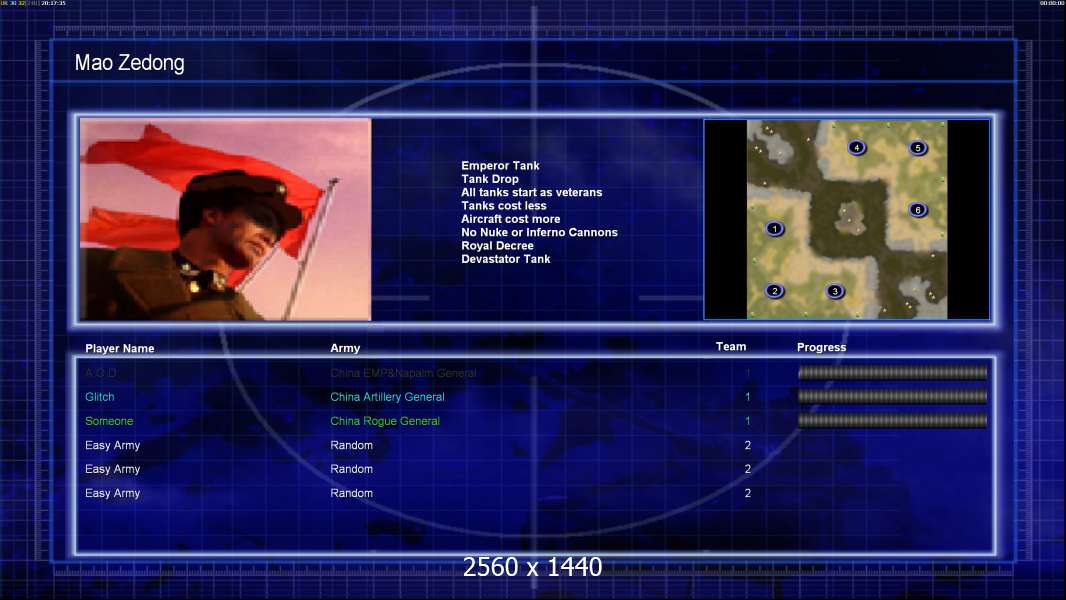1066x600 pixels.
Task: Click "No Nuke or Inferno Cannons" text
Action: [539, 232]
